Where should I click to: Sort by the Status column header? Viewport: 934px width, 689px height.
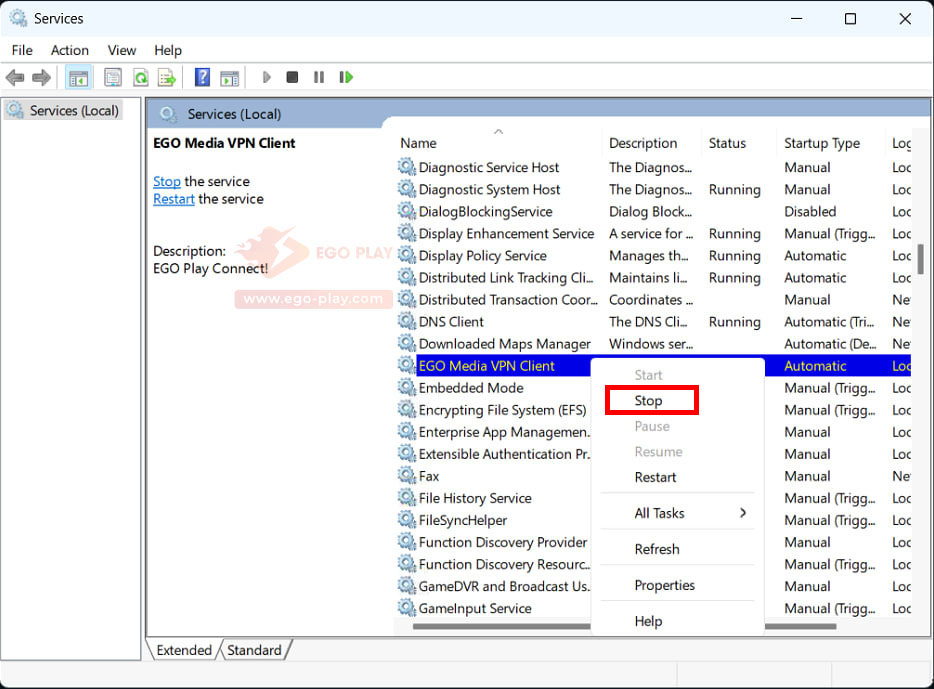(x=727, y=144)
